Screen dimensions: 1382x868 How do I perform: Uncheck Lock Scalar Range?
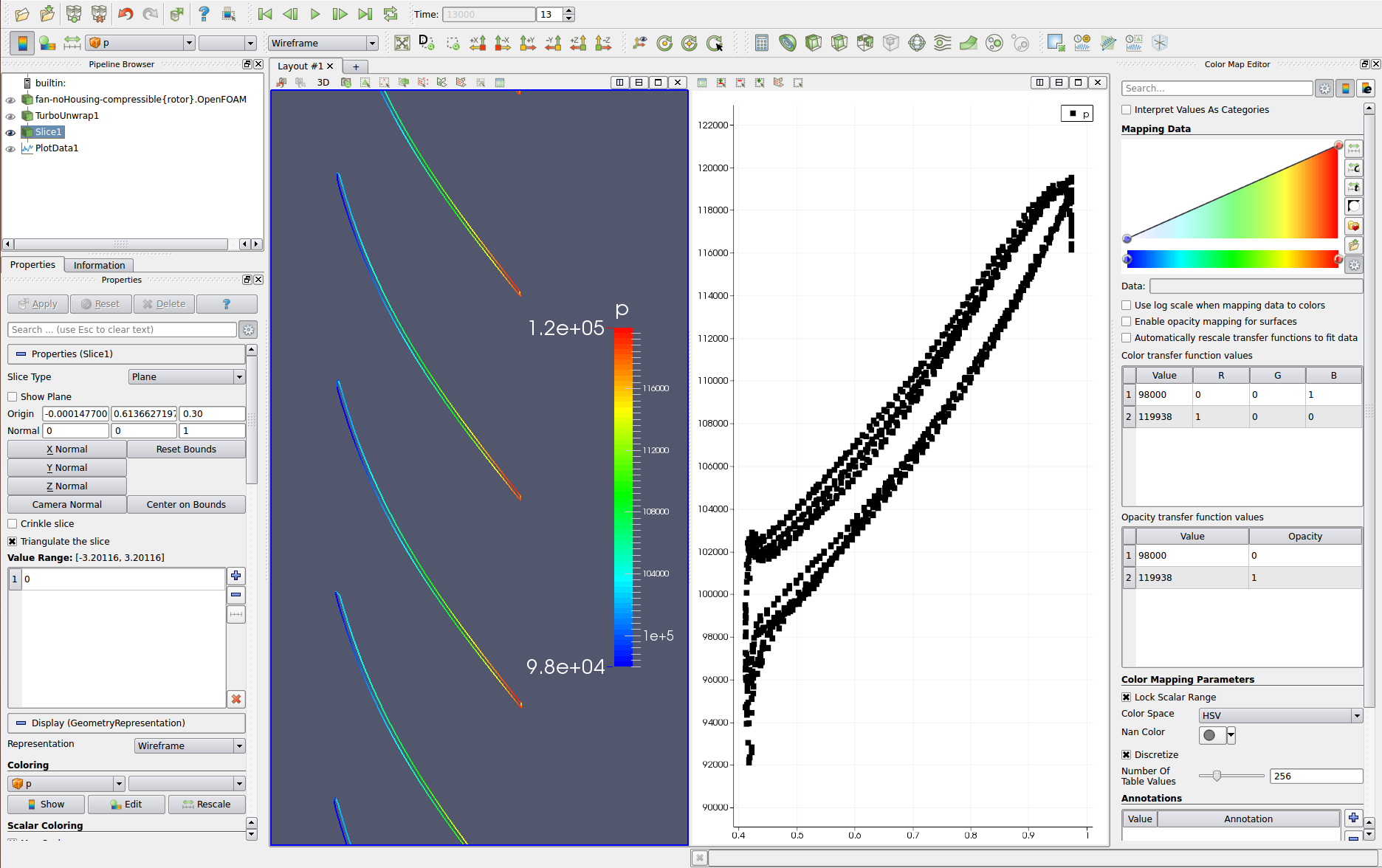[x=1126, y=697]
